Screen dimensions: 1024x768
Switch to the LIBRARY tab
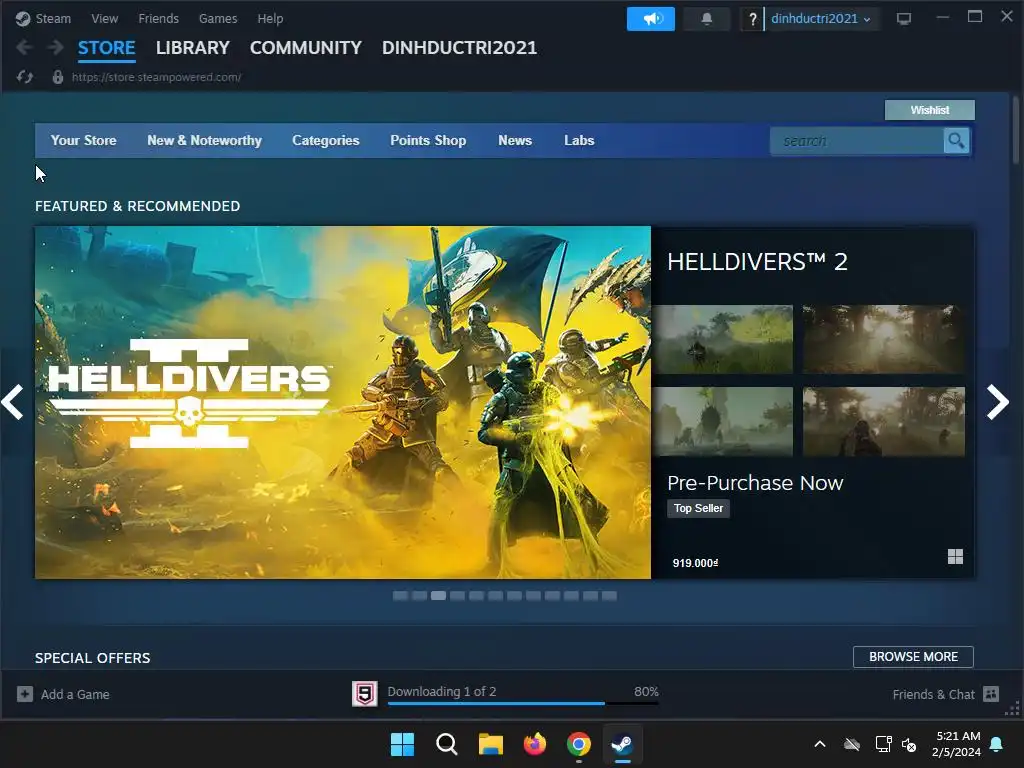click(193, 48)
